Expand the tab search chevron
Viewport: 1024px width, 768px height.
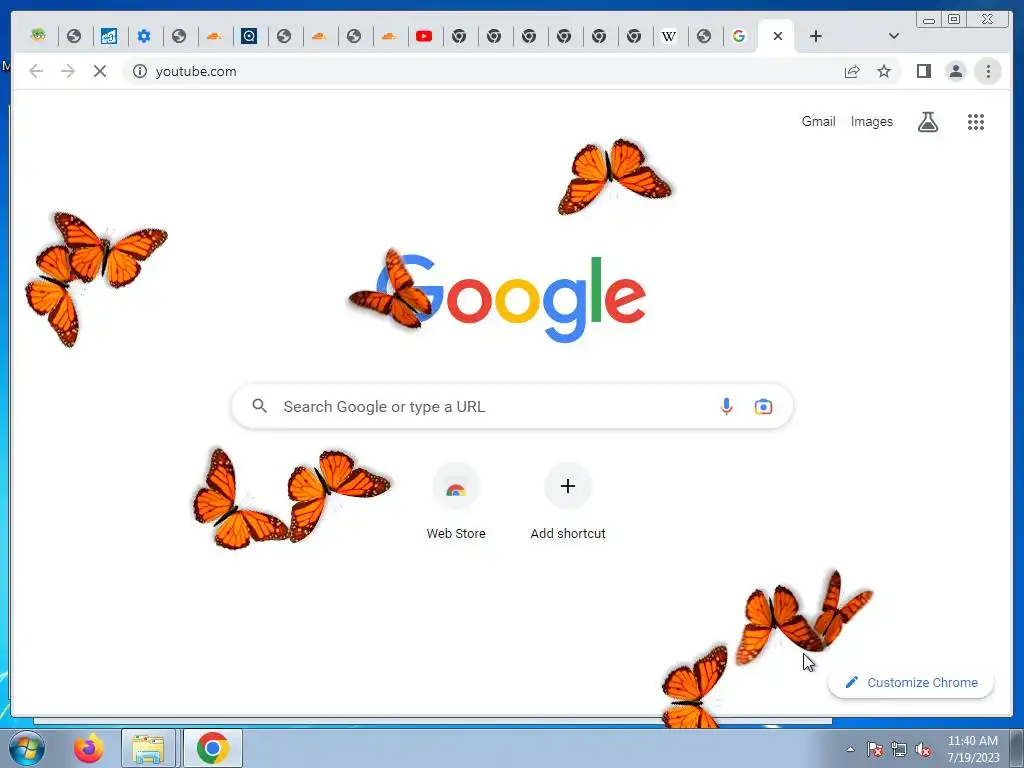pos(894,36)
